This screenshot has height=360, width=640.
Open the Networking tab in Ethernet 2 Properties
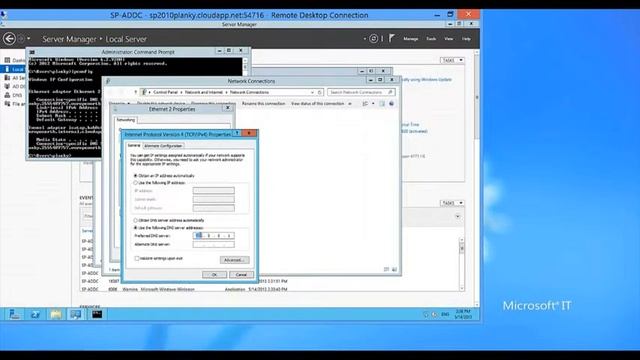(126, 120)
